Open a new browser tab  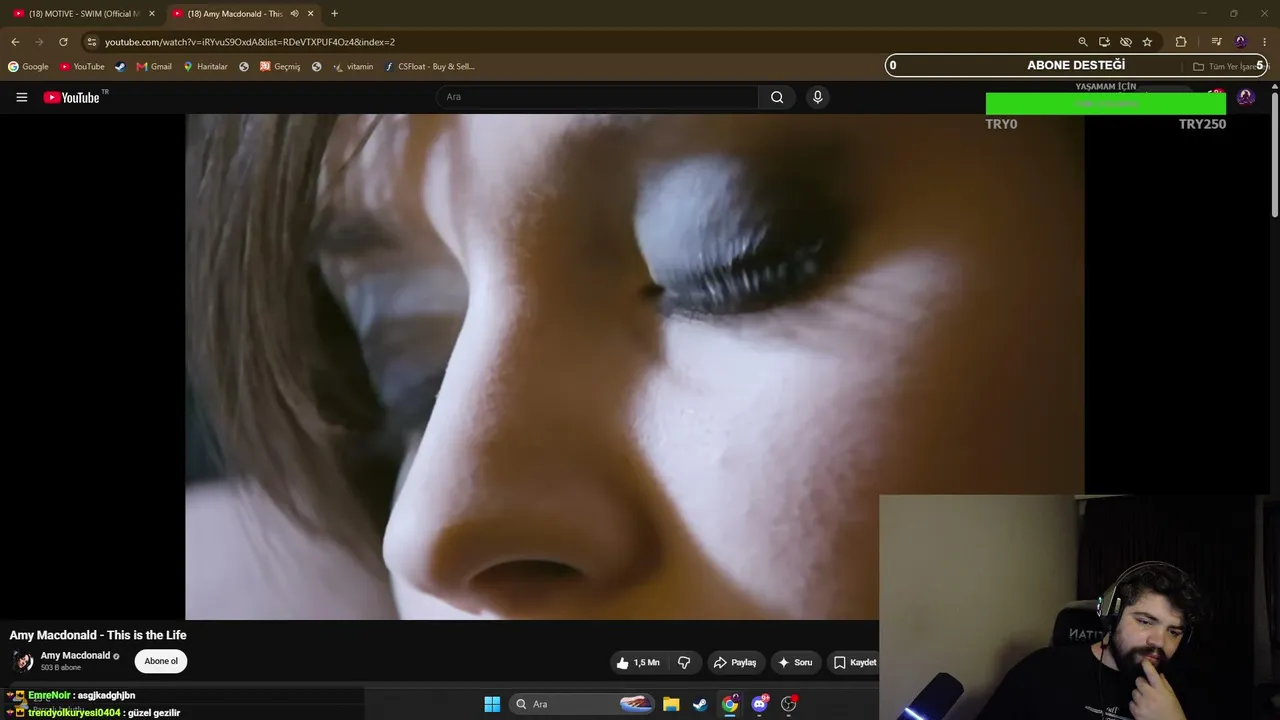tap(334, 14)
